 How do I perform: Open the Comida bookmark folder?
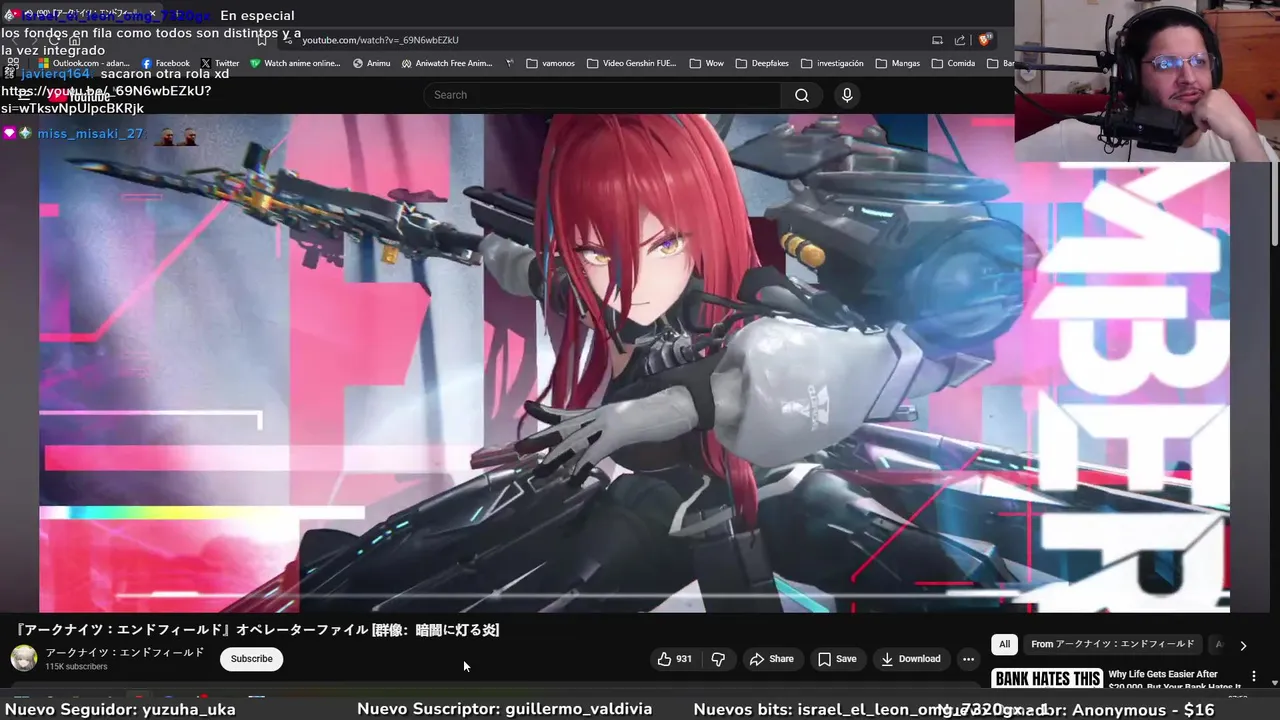[953, 63]
